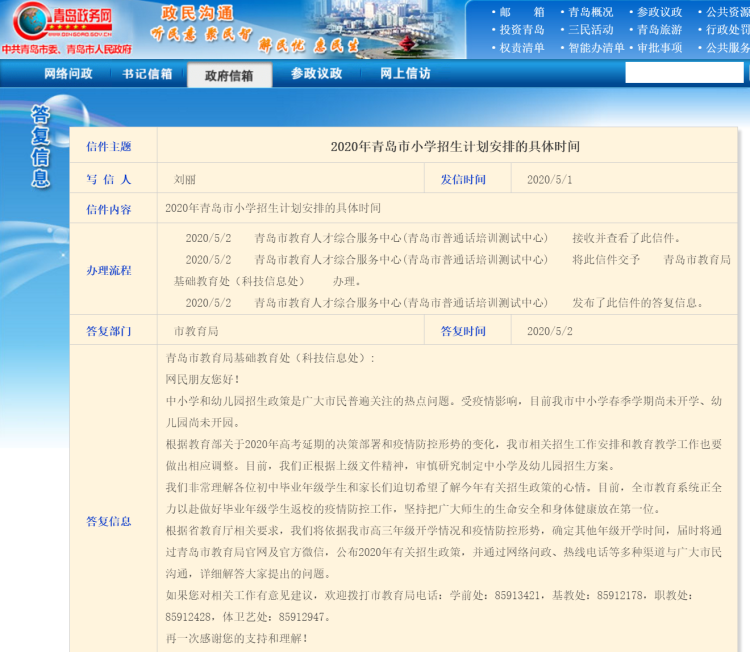Open the 投资青岛 link
750x652 pixels.
pyautogui.click(x=522, y=30)
